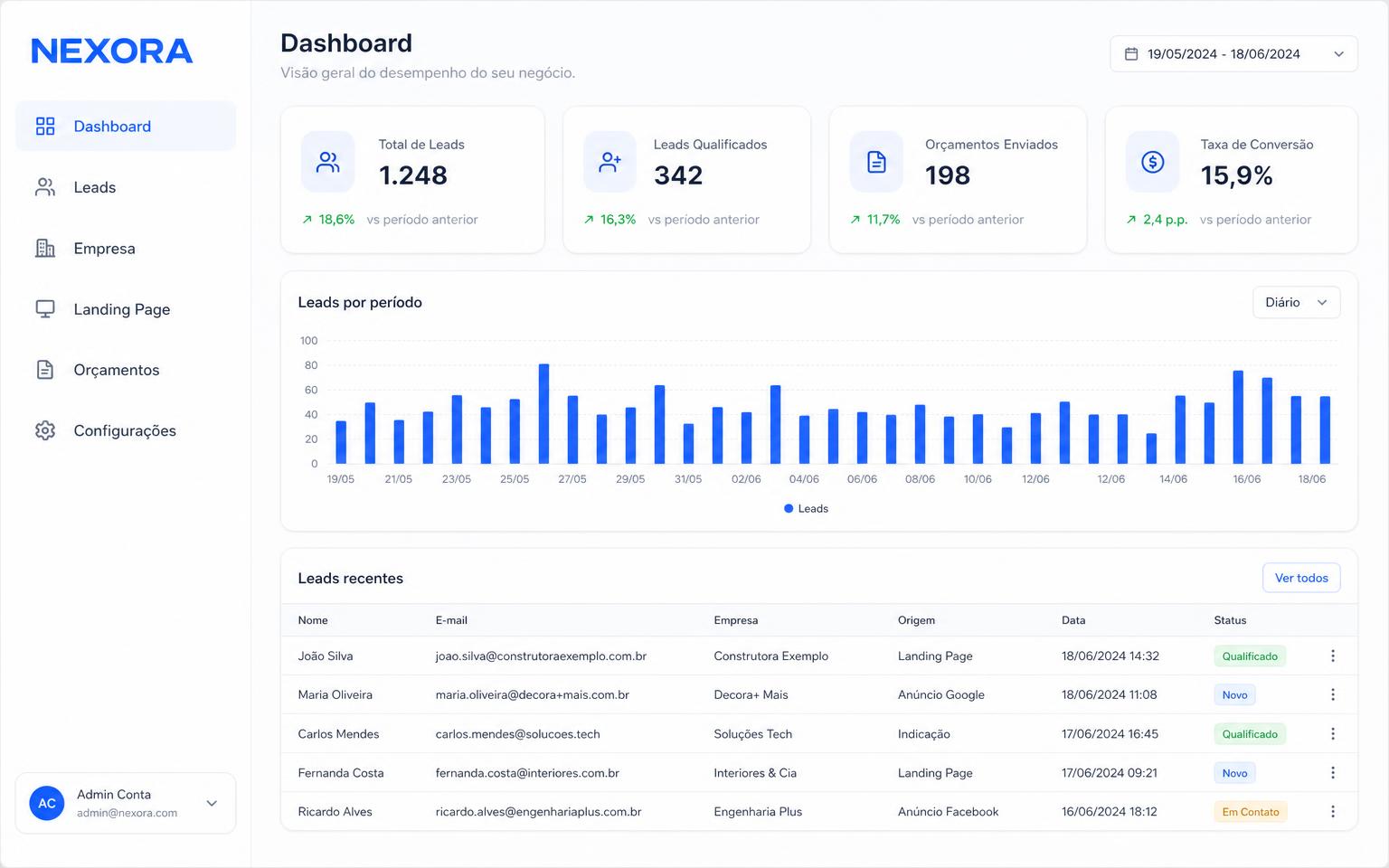Click the Empresa column header in table
Image resolution: width=1389 pixels, height=868 pixels.
736,620
